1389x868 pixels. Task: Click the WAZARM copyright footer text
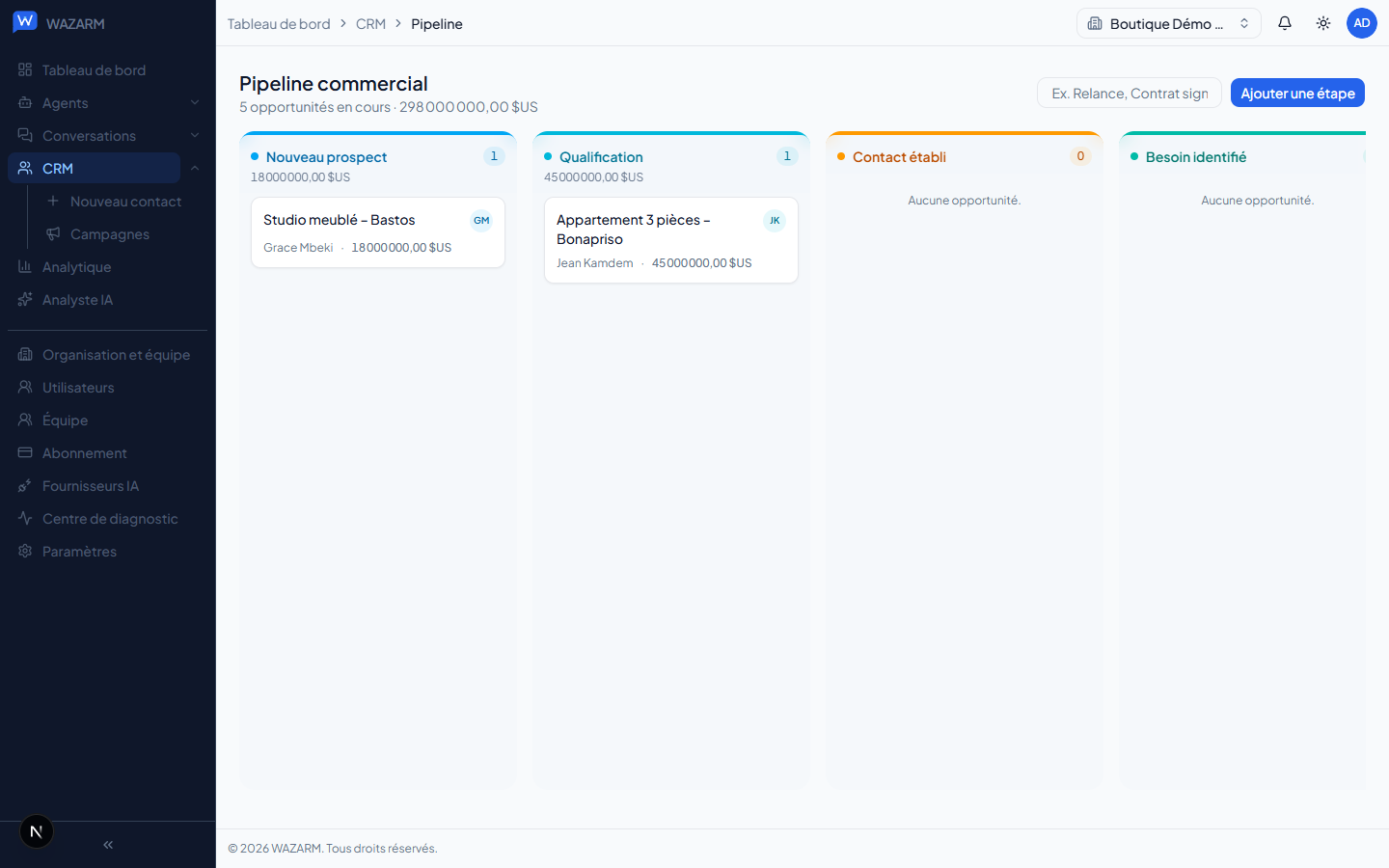(333, 849)
